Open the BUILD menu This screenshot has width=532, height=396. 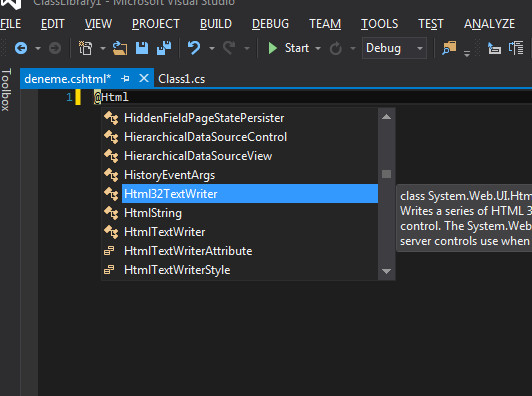pyautogui.click(x=216, y=24)
